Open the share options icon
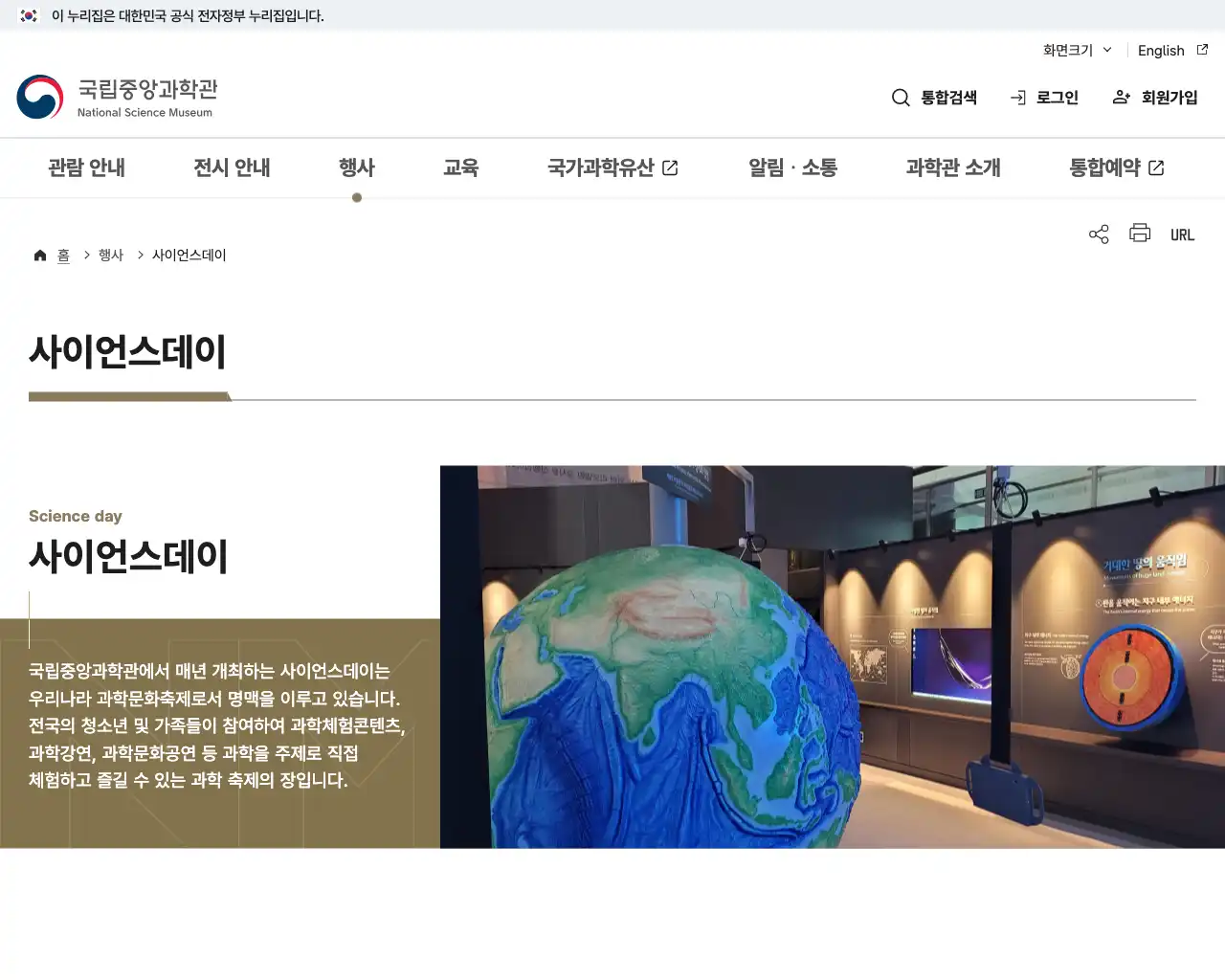This screenshot has height=980, width=1225. coord(1099,234)
